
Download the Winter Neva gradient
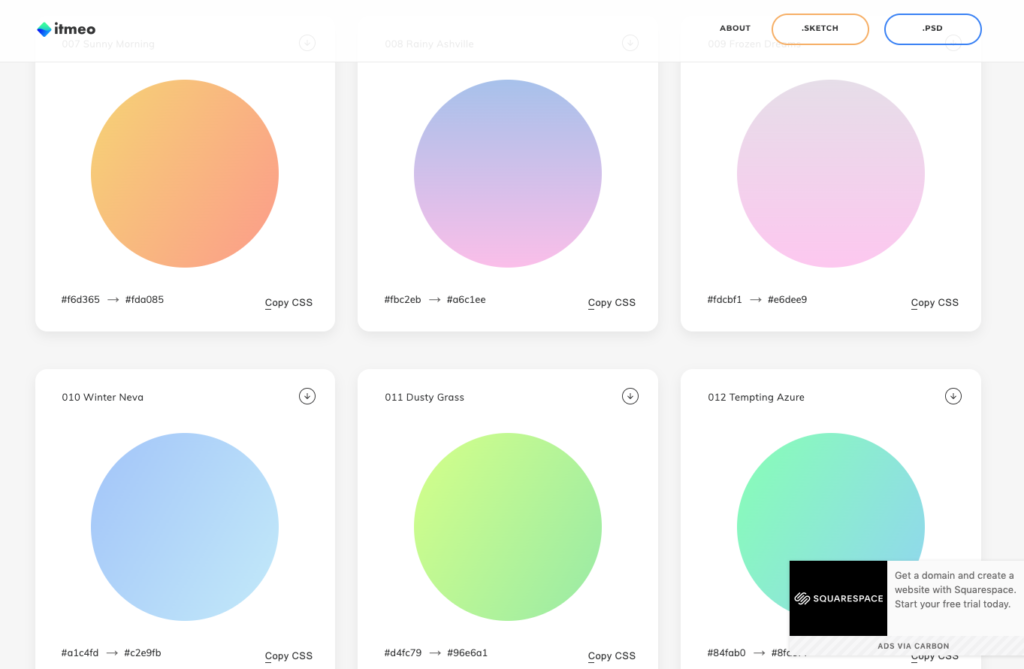(x=307, y=396)
